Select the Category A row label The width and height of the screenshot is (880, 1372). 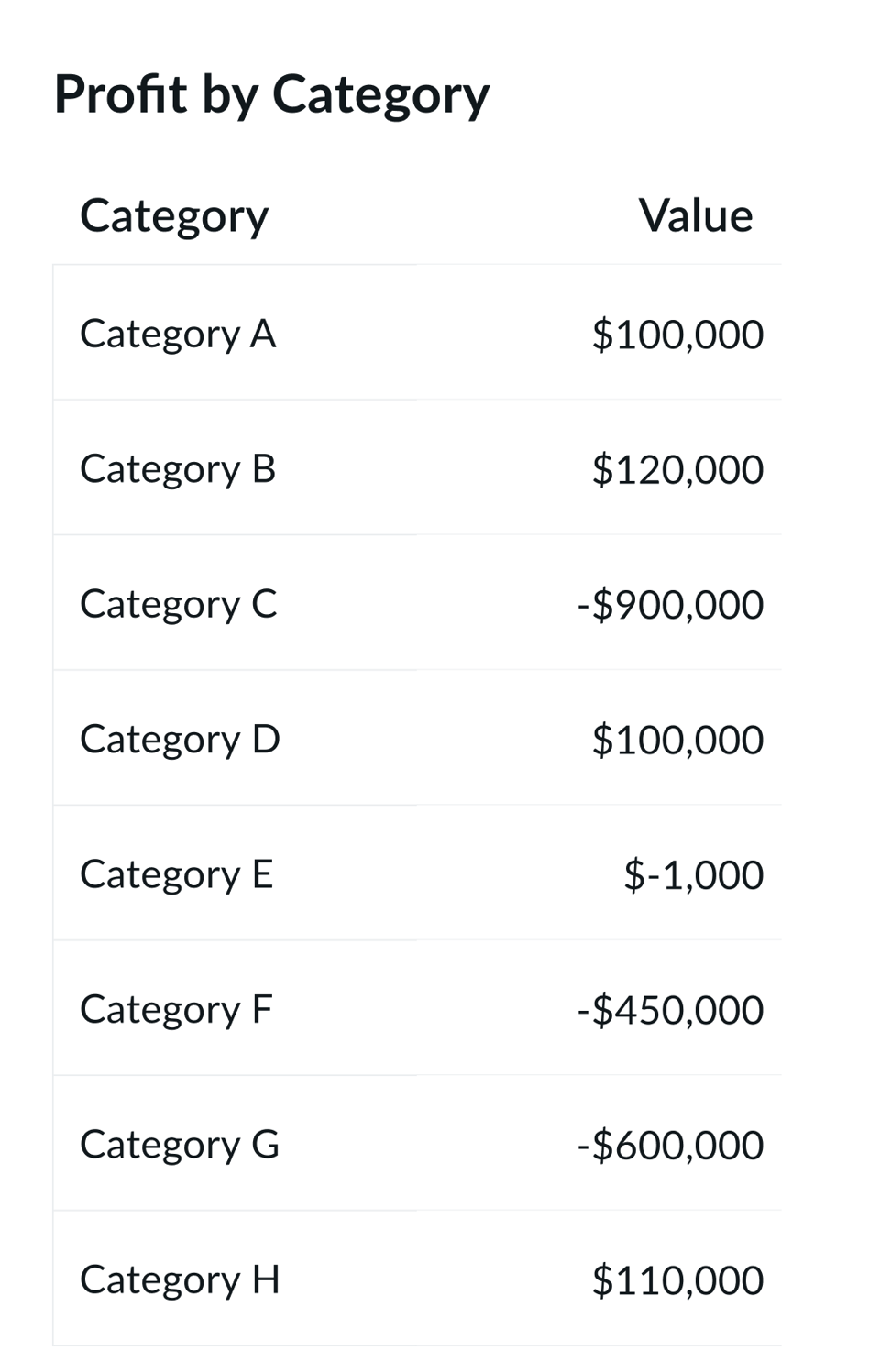[178, 334]
